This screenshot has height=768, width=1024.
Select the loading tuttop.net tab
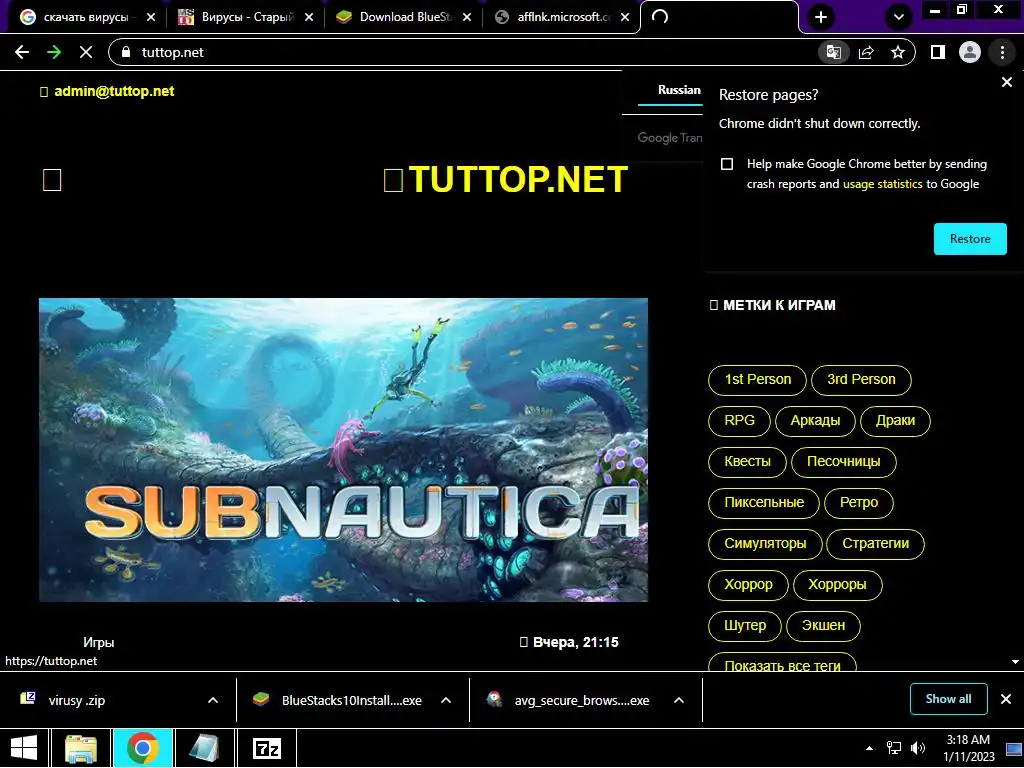coord(718,17)
